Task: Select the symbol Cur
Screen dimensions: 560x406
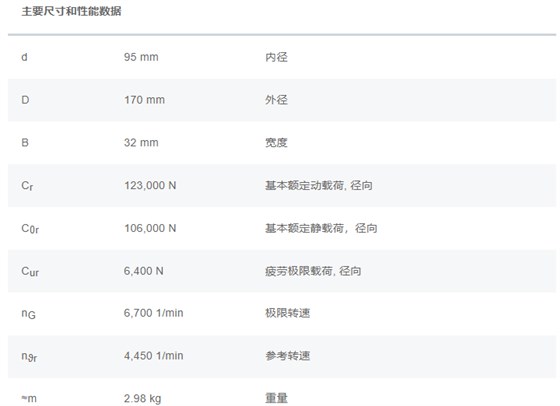Action: point(30,272)
